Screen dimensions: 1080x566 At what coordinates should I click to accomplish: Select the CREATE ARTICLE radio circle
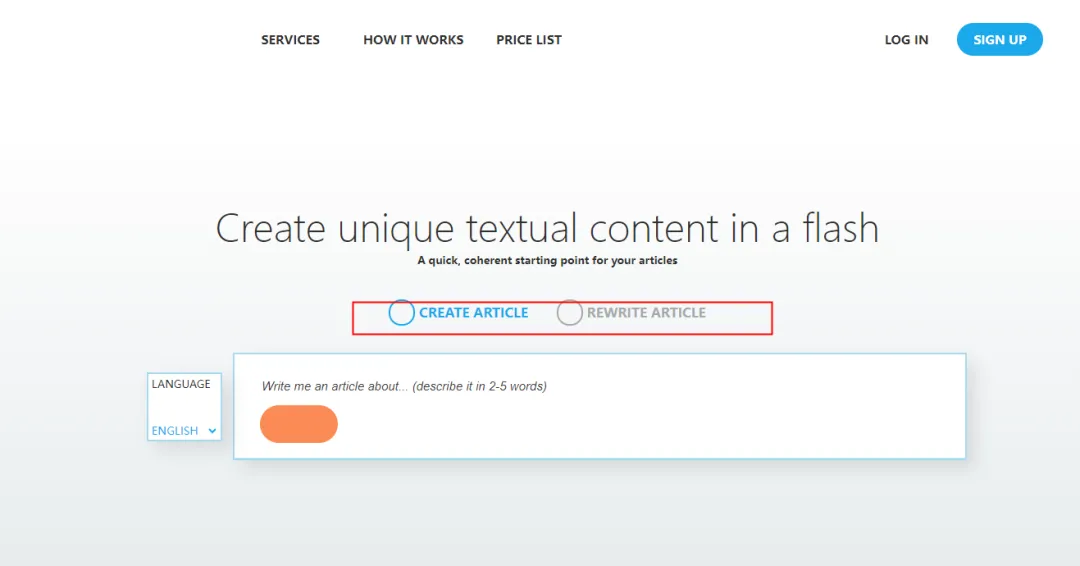[401, 313]
